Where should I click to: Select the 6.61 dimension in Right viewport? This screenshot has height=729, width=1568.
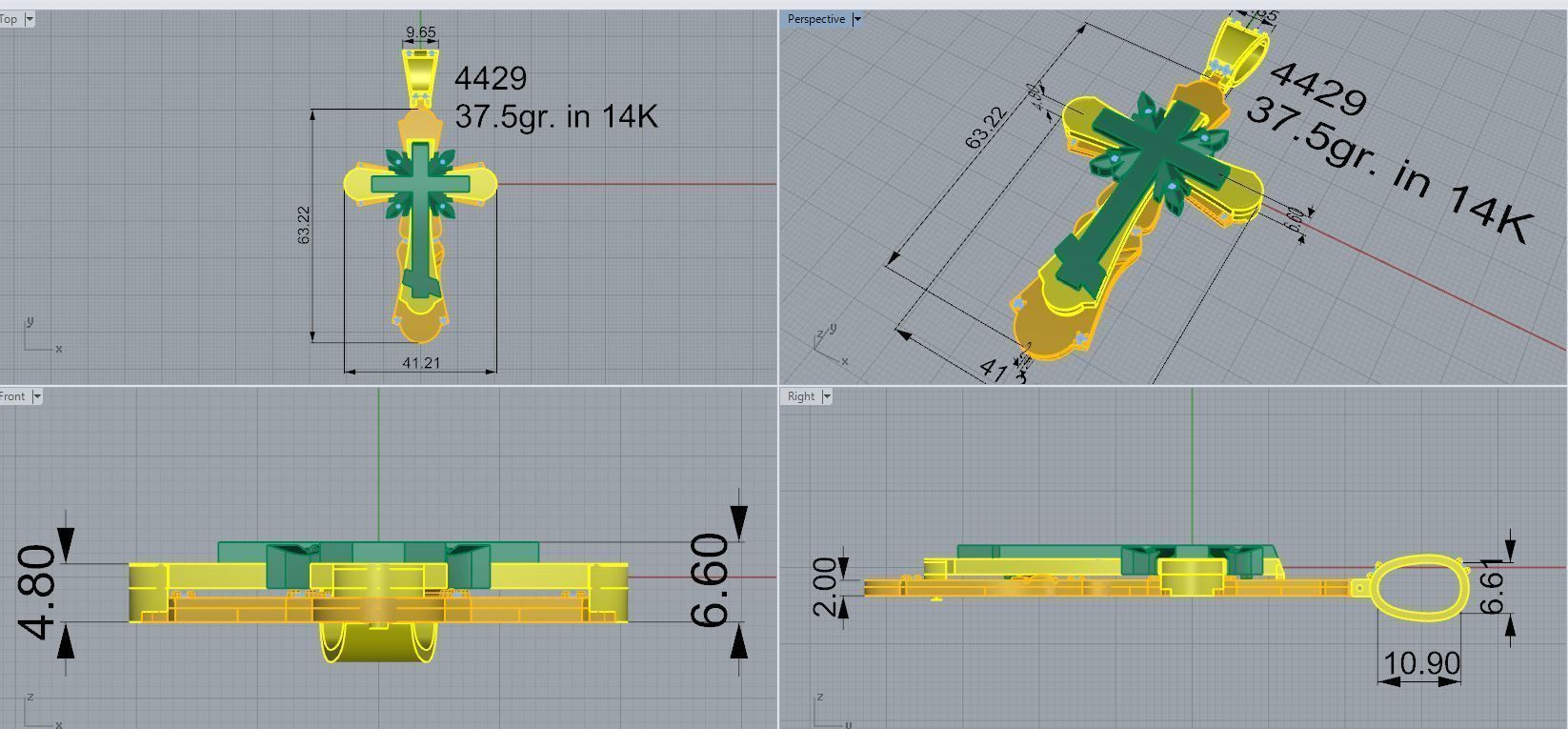click(1492, 585)
